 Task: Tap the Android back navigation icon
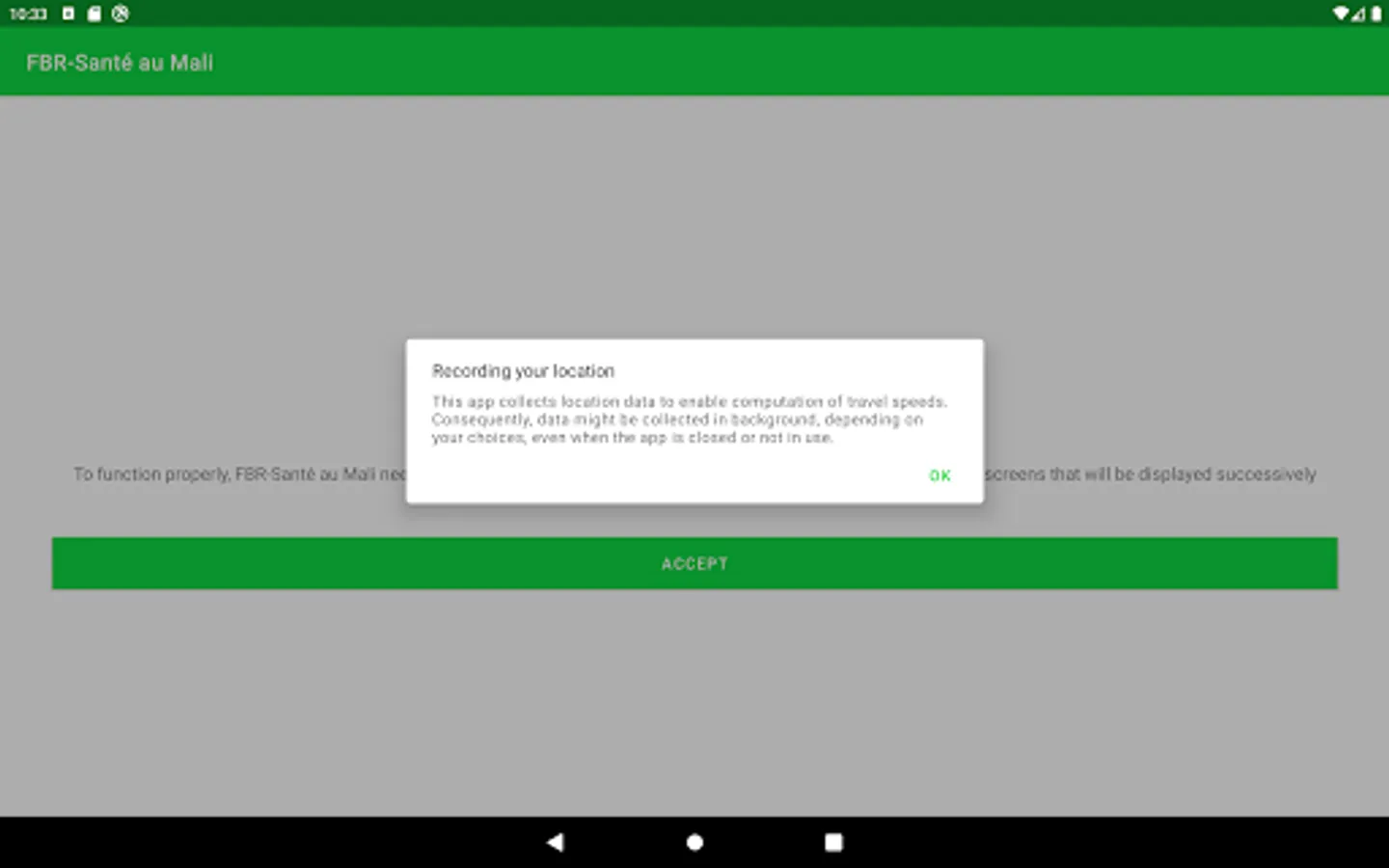pos(555,842)
